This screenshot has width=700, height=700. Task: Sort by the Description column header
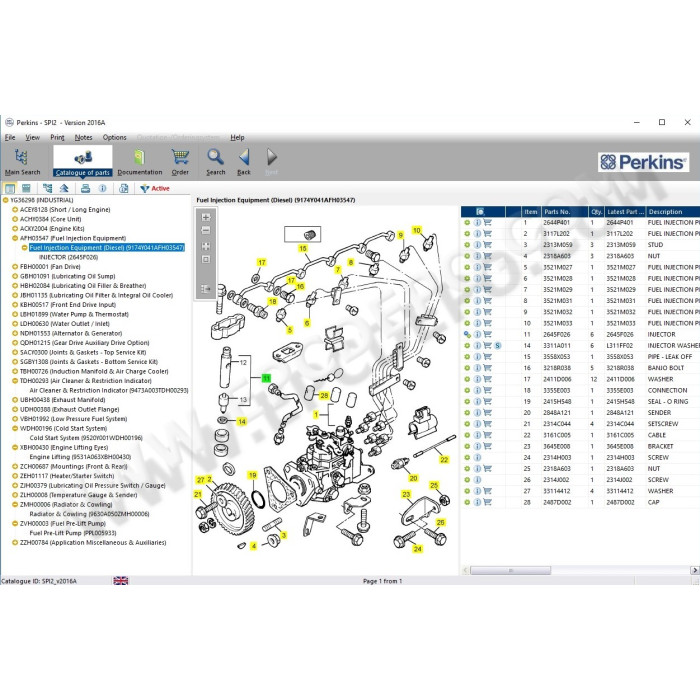[x=673, y=212]
